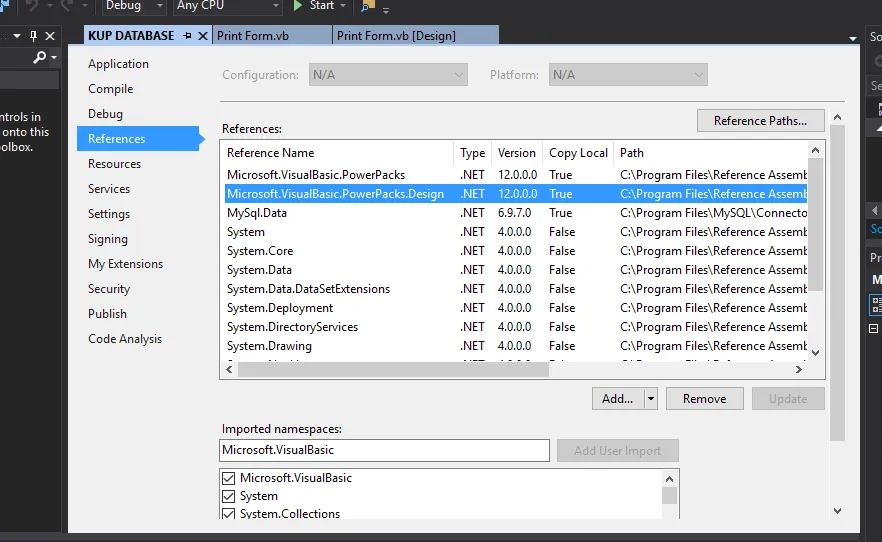Click the references list down scroll arrow

pyautogui.click(x=816, y=353)
